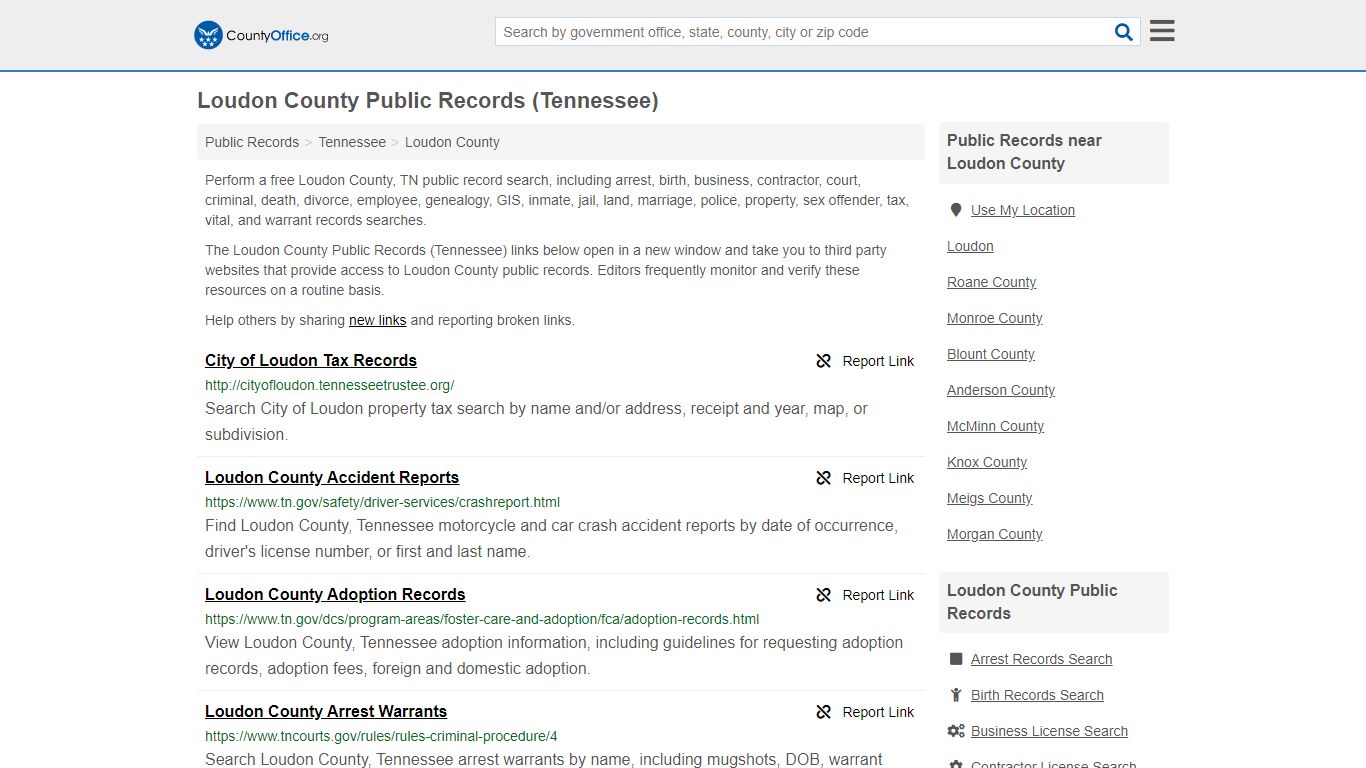The width and height of the screenshot is (1366, 768).
Task: Open Arrest Records Search link
Action: [1041, 659]
